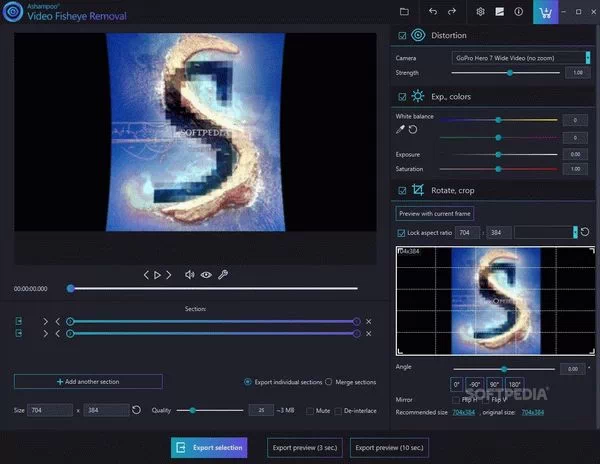
Task: Click Preview with current frame
Action: (x=435, y=213)
